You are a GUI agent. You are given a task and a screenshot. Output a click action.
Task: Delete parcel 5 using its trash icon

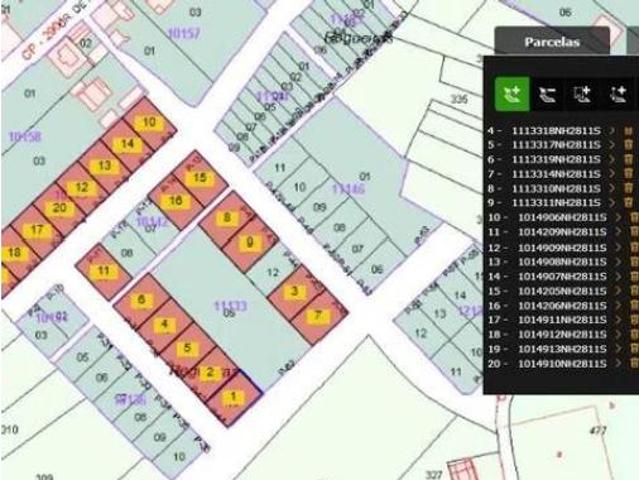pos(628,145)
